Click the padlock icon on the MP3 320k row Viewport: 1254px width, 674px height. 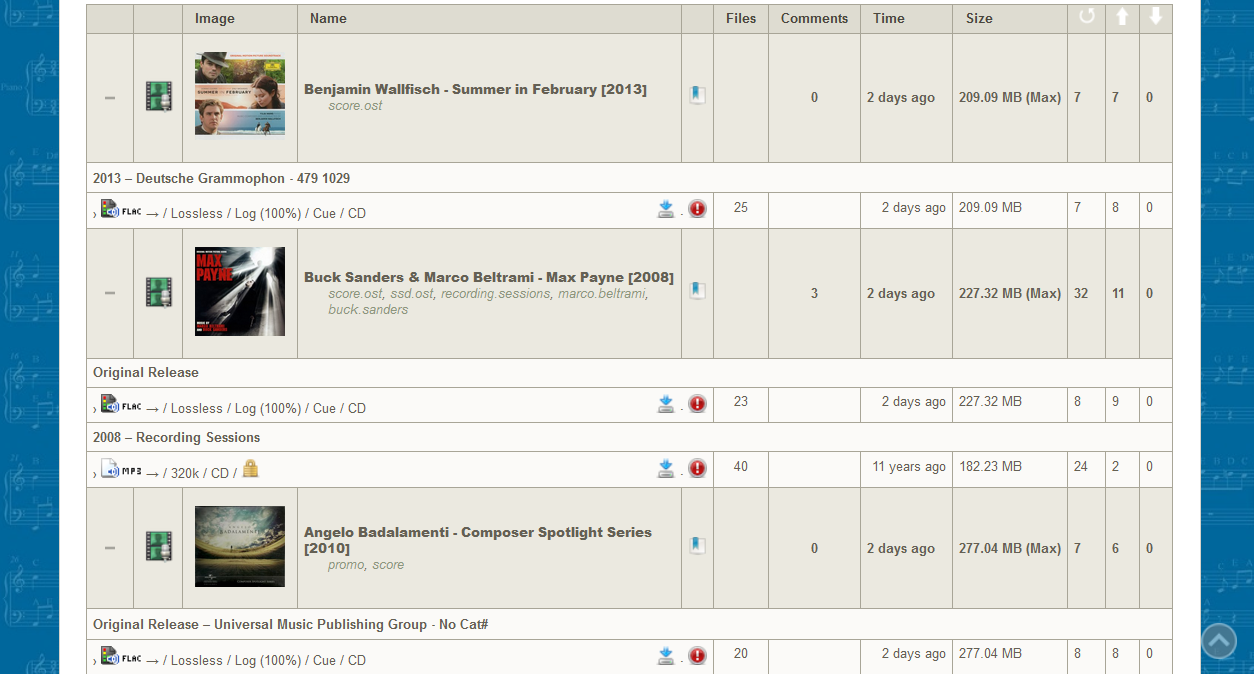pyautogui.click(x=250, y=468)
